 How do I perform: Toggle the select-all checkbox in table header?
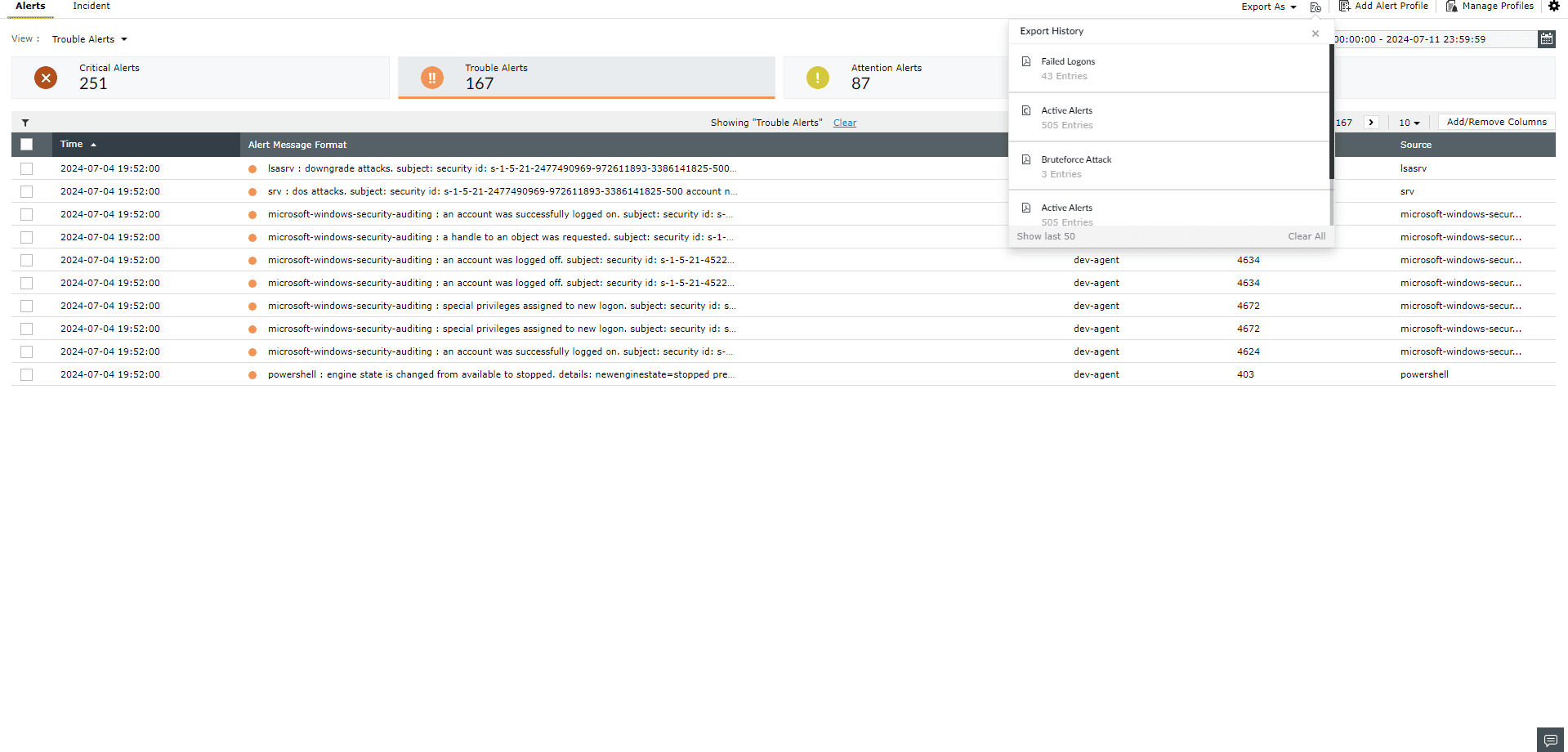pos(27,144)
